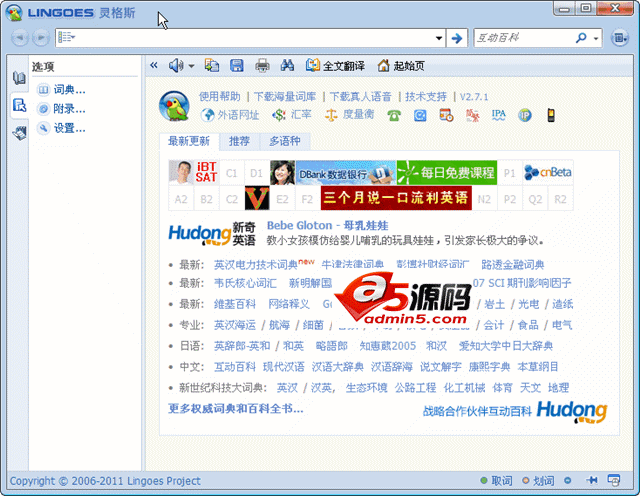Click the save floppy disk icon
Screen dimensions: 640x496
tap(237, 65)
